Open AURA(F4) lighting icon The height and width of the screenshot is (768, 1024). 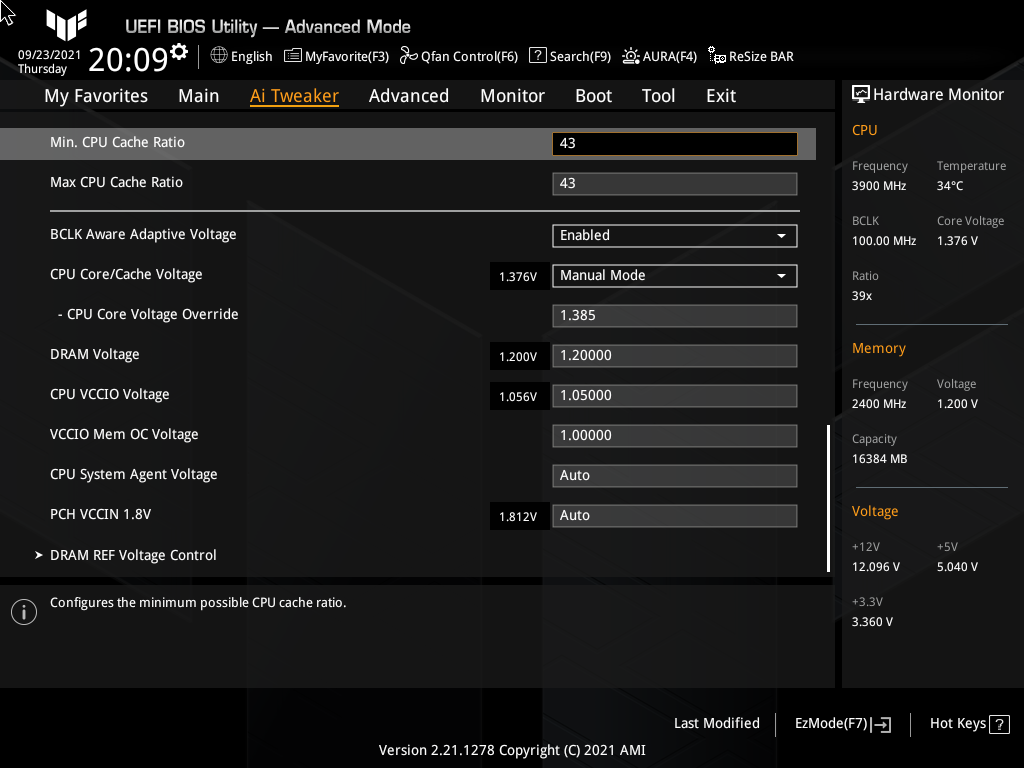point(630,56)
